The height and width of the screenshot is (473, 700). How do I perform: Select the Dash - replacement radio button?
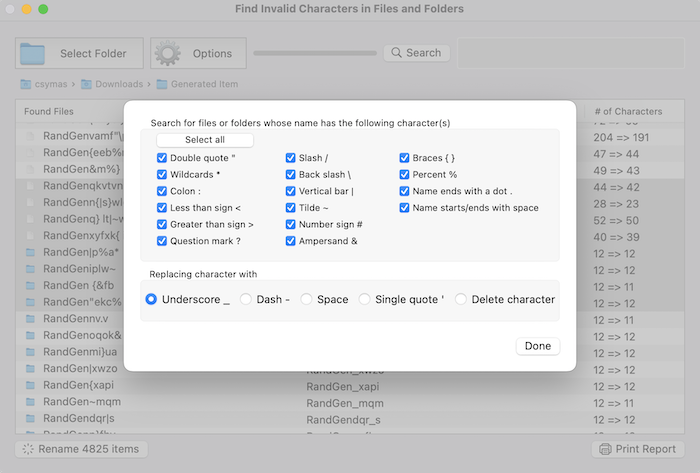[x=246, y=299]
